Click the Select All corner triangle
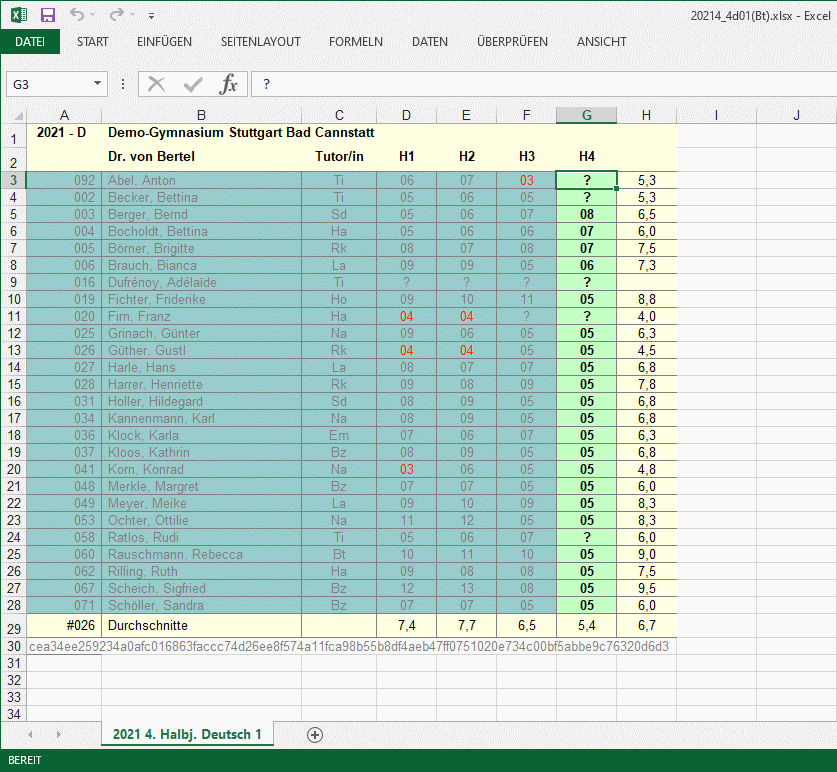Screen dimensions: 837x772 pos(14,115)
